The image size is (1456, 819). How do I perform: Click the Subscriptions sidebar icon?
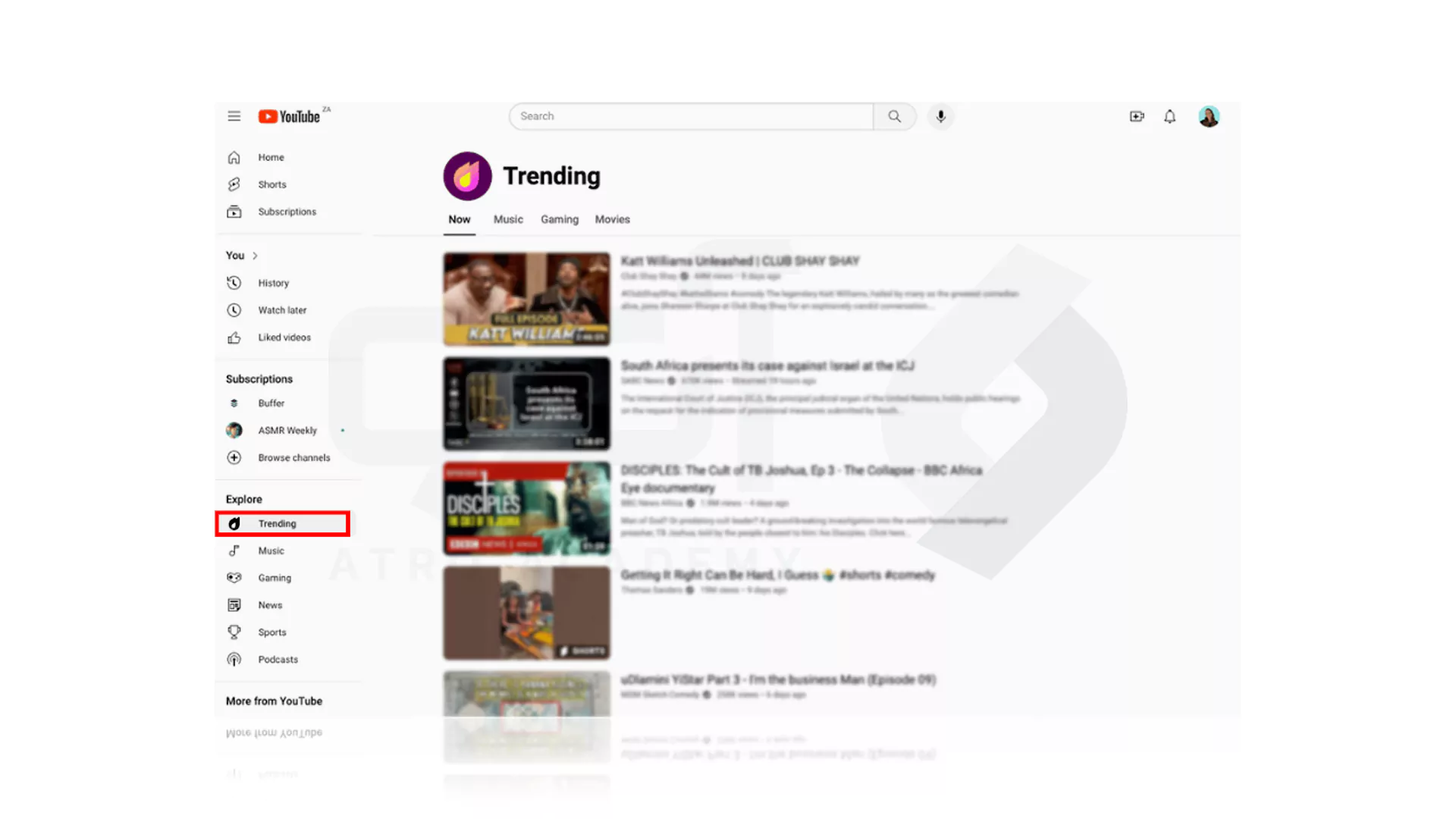click(234, 212)
